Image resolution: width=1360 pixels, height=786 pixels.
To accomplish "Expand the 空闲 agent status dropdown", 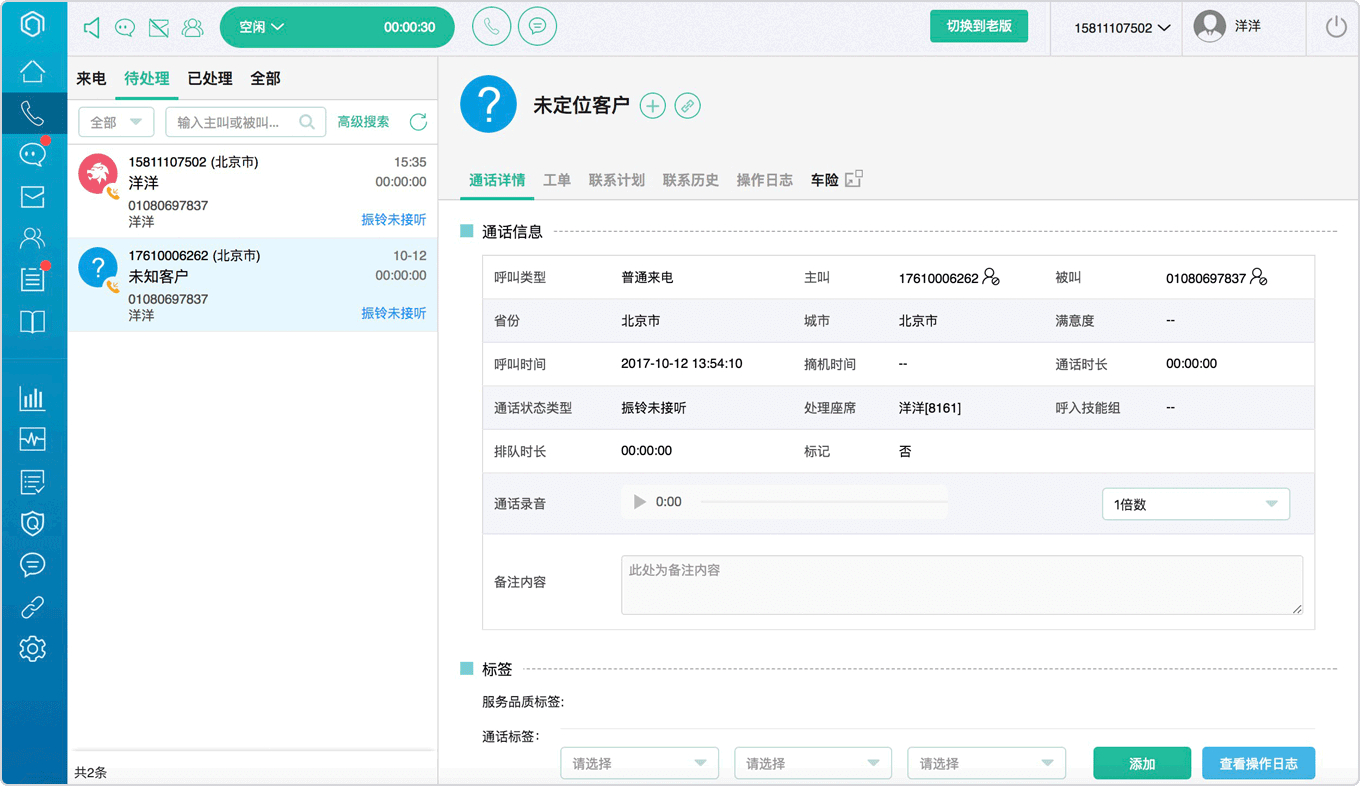I will (337, 28).
